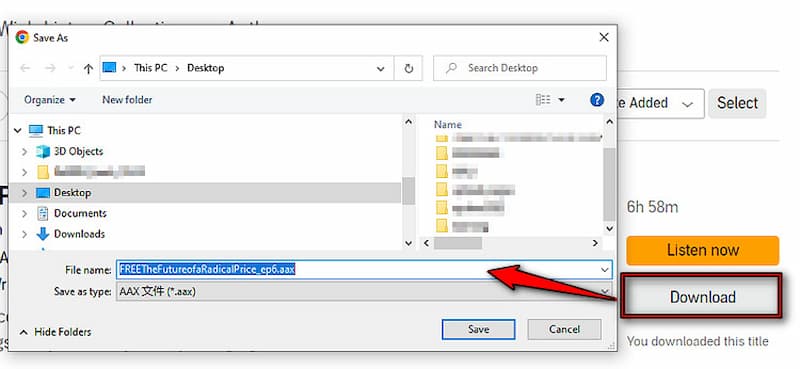Screen dimensions: 800x369
Task: Select Desktop in navigation tree
Action: point(72,193)
